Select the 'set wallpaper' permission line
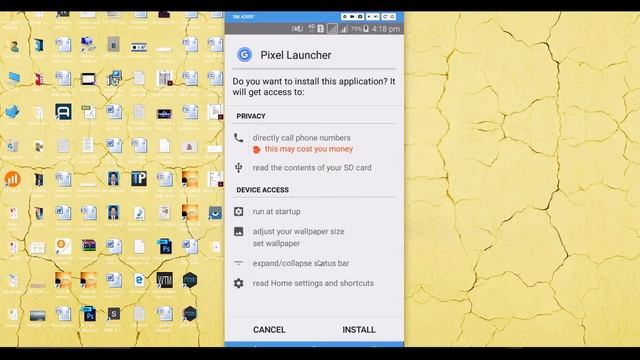This screenshot has width=640, height=360. tap(276, 243)
